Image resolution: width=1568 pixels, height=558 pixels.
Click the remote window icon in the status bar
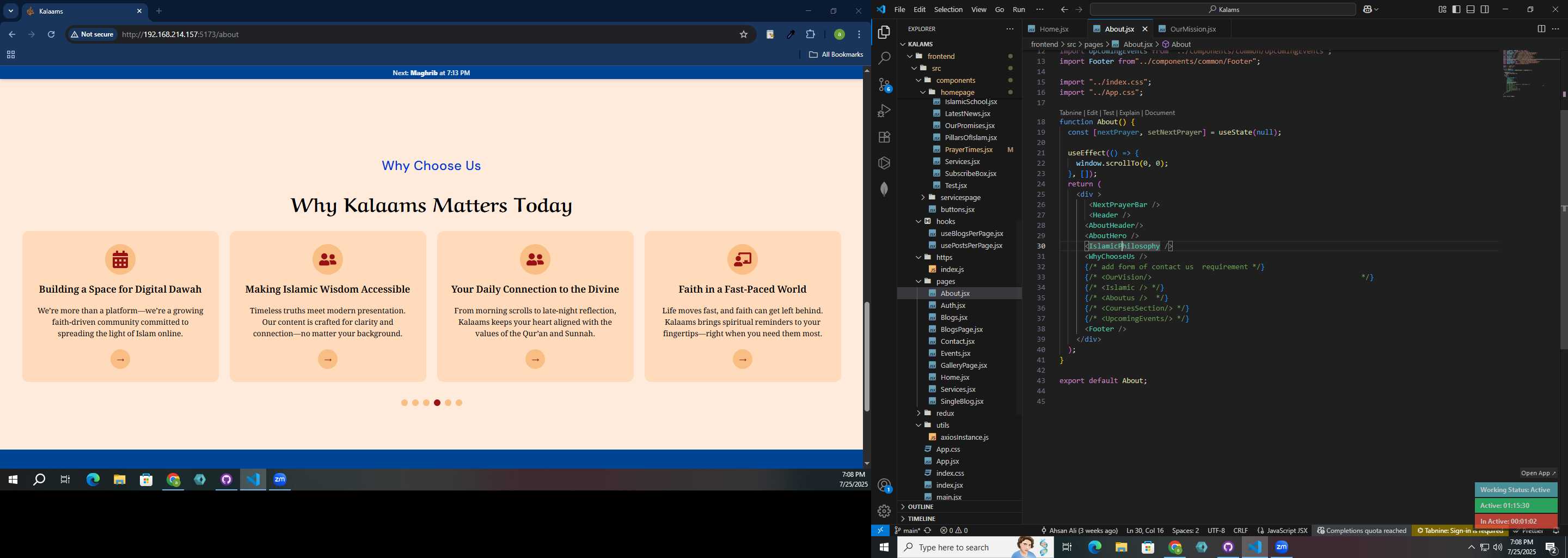(x=880, y=531)
